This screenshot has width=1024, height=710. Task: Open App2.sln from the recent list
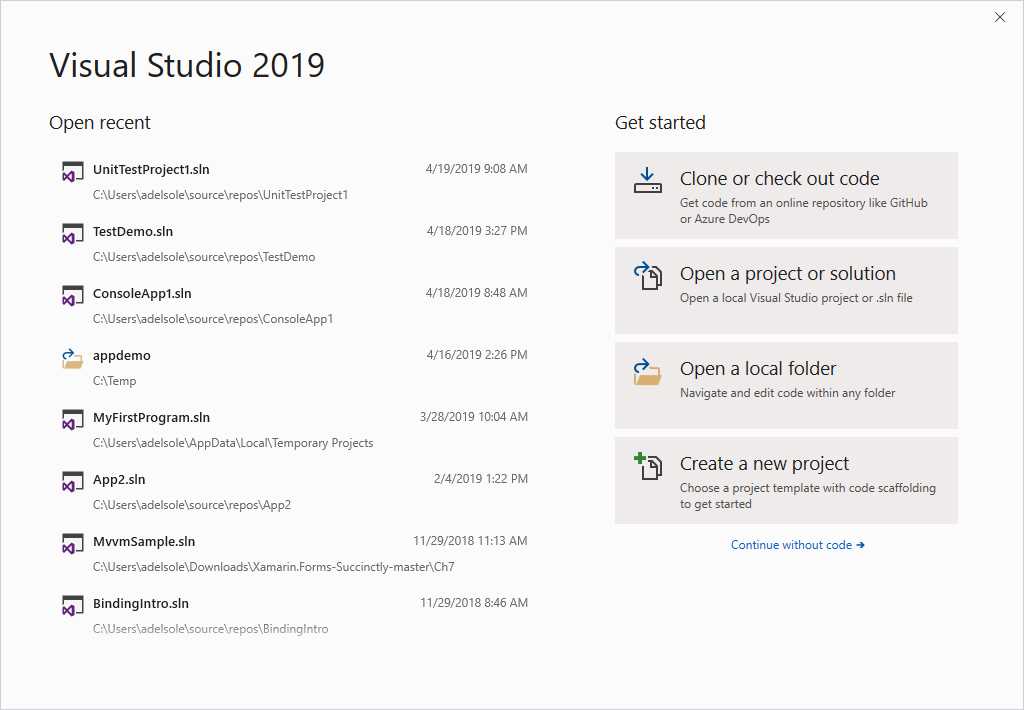pos(118,479)
